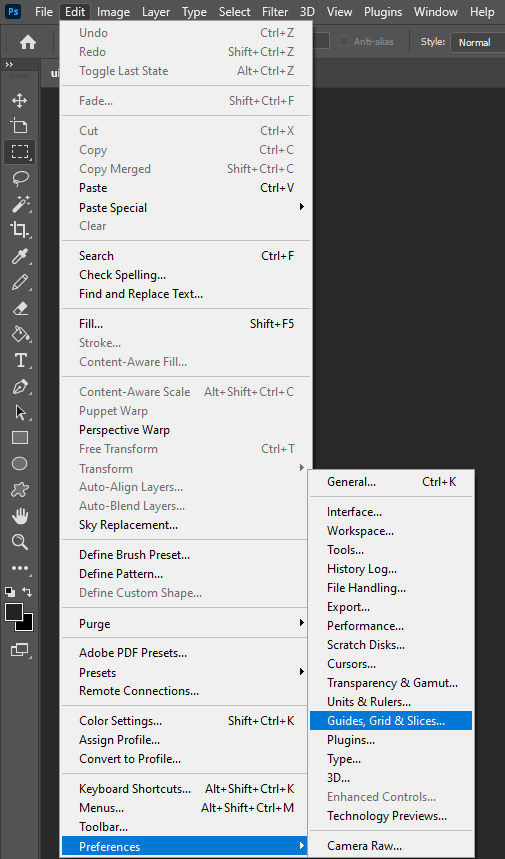Choose Sky Replacement
This screenshot has height=859, width=505.
(x=186, y=525)
